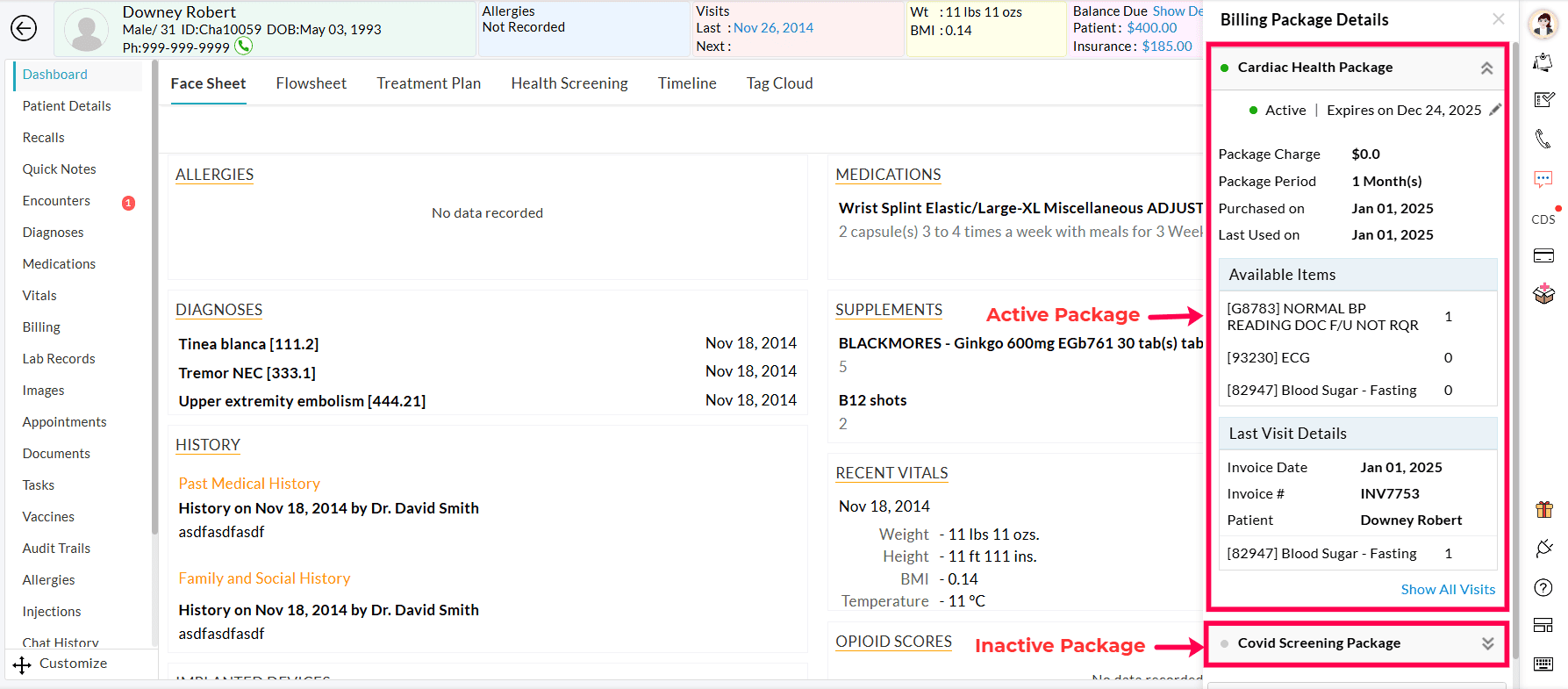
Task: Open the payment card icon
Action: coord(1543,256)
